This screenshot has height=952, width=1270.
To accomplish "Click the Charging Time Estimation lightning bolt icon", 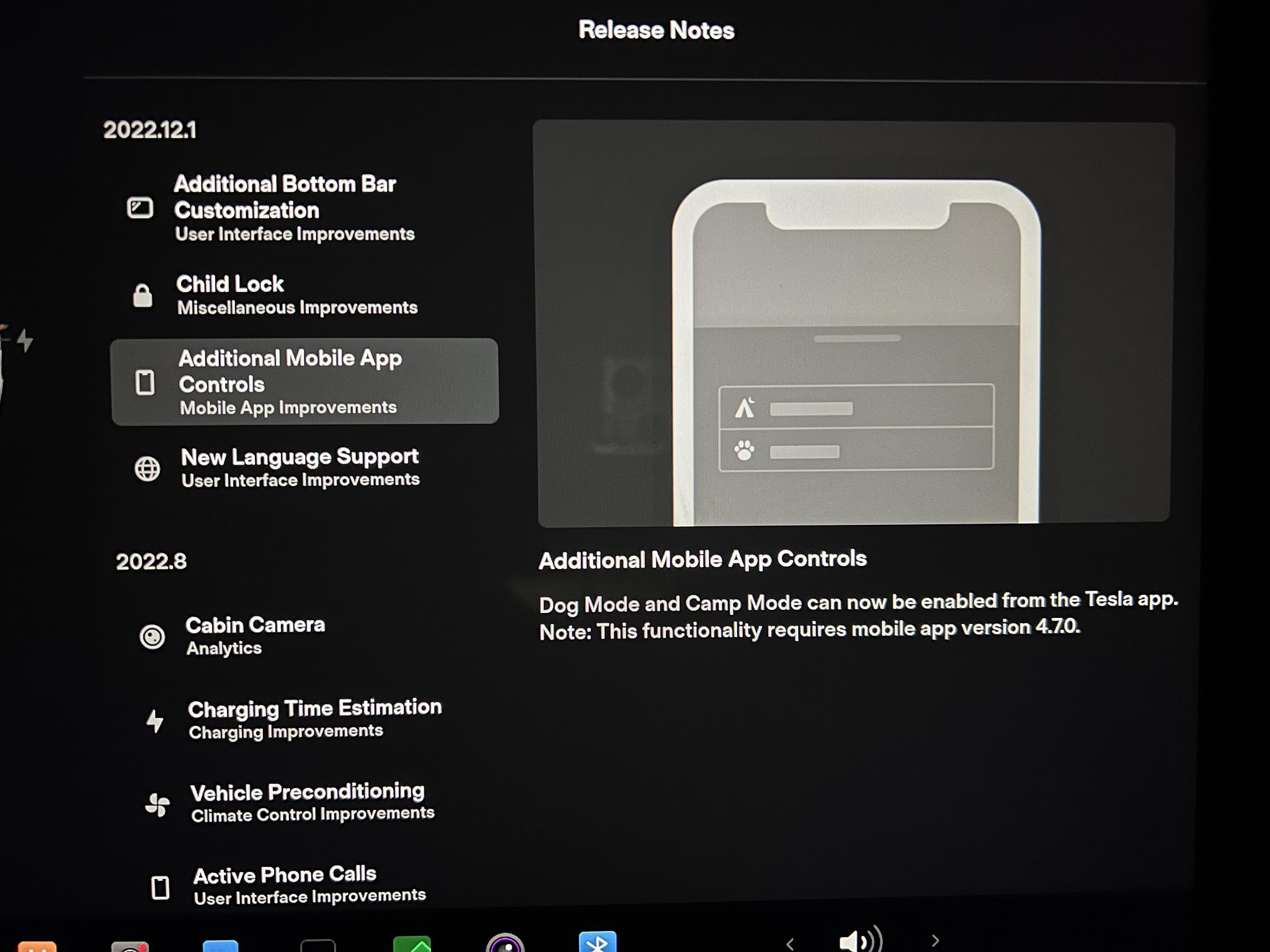I will [157, 720].
